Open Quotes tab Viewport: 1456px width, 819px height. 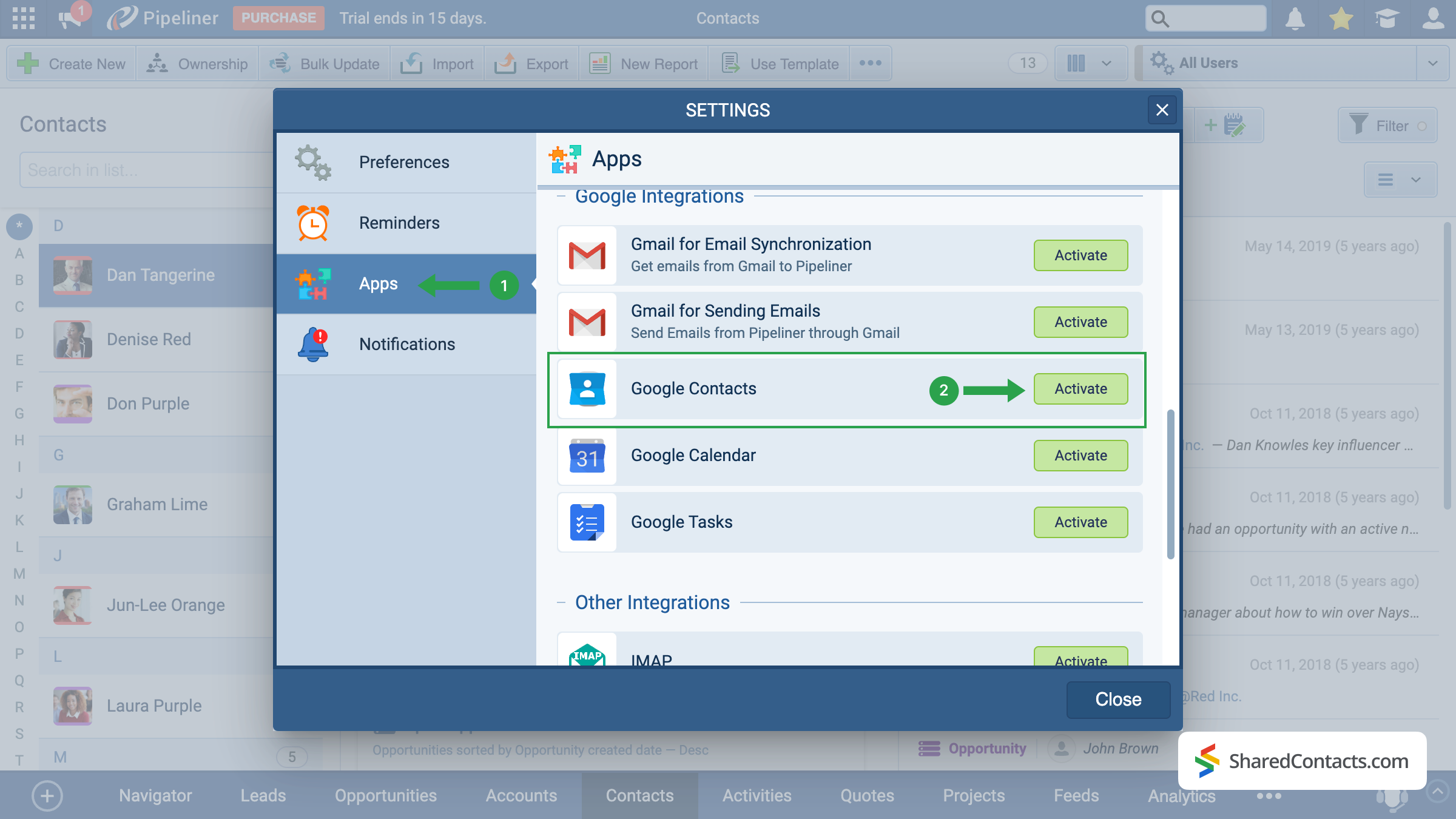click(x=867, y=796)
